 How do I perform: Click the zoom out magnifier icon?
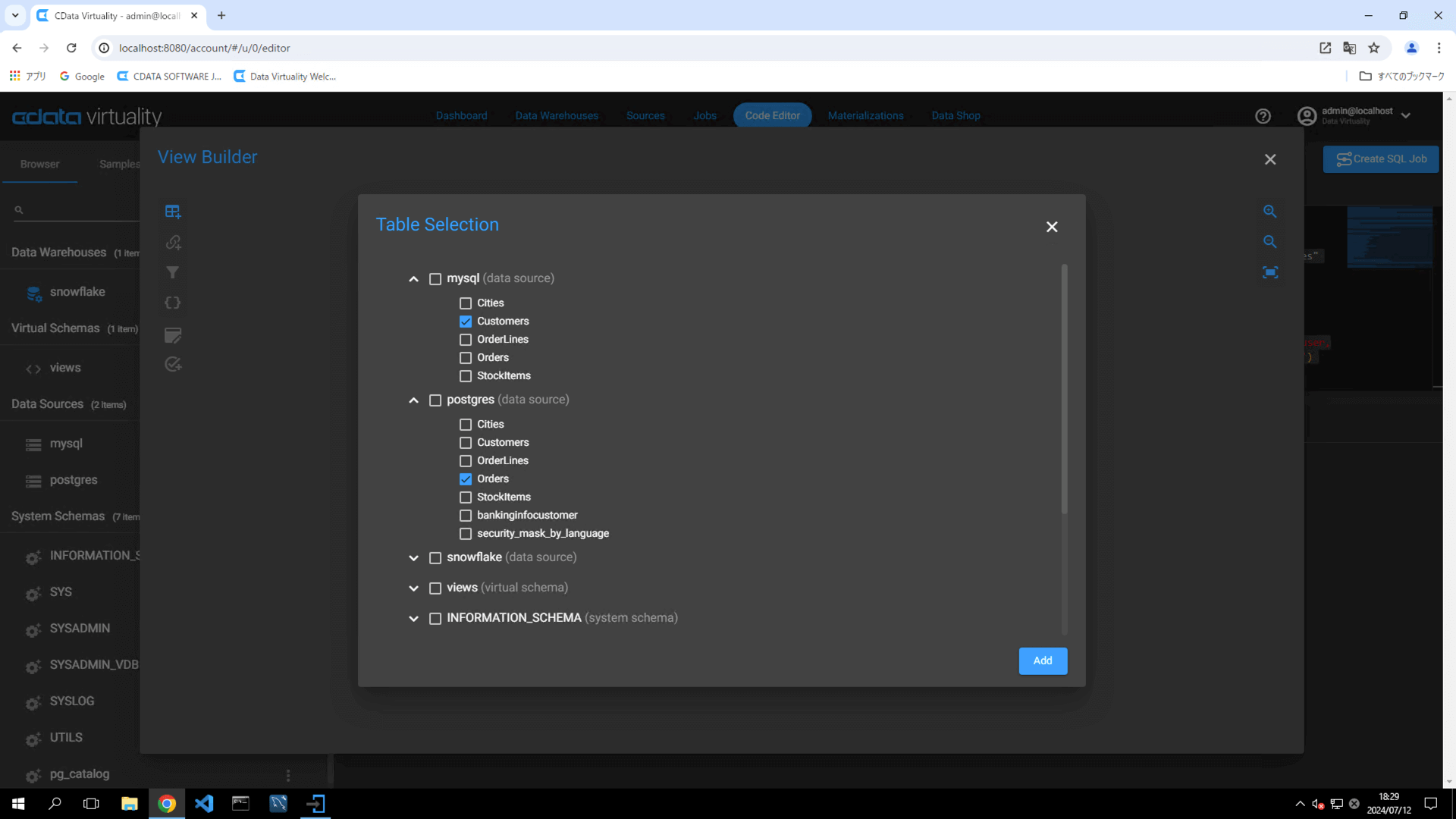click(x=1270, y=242)
